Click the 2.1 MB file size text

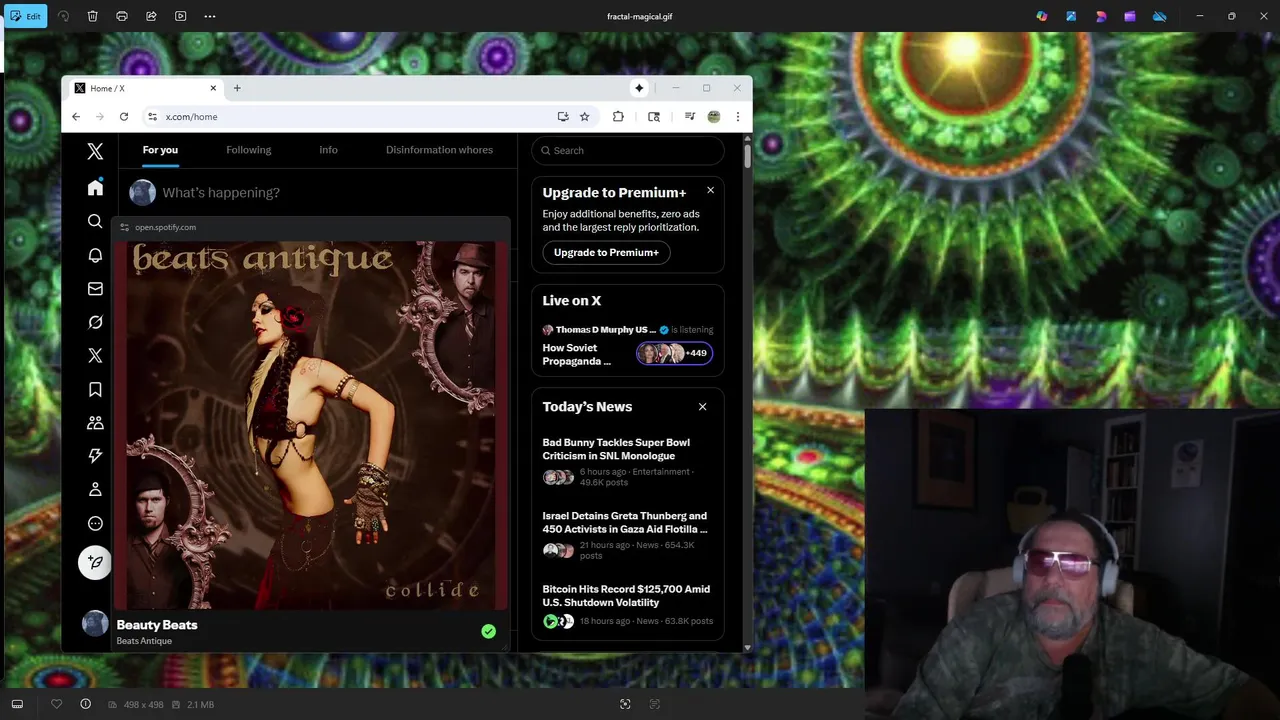pos(200,705)
